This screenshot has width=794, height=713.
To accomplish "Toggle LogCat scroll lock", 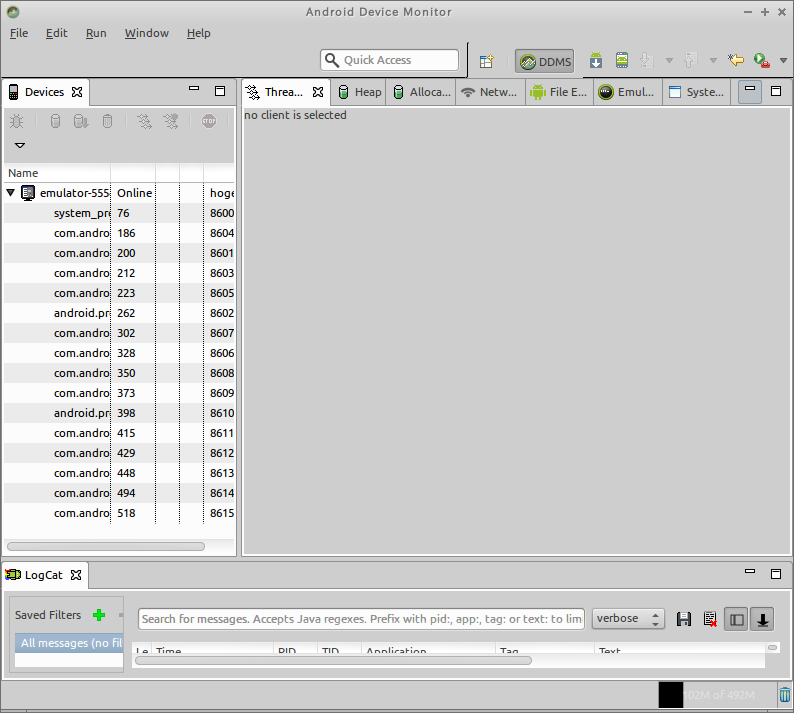I will point(763,619).
